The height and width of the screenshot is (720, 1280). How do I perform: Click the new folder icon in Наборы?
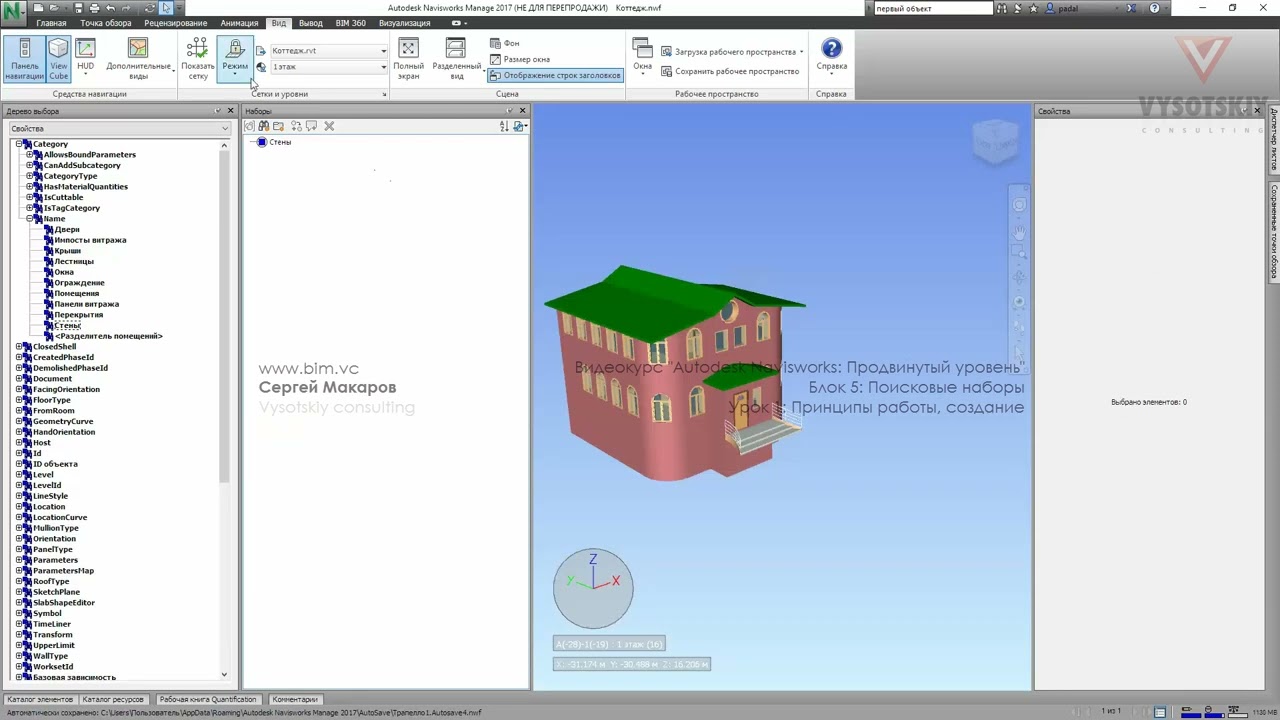(279, 127)
